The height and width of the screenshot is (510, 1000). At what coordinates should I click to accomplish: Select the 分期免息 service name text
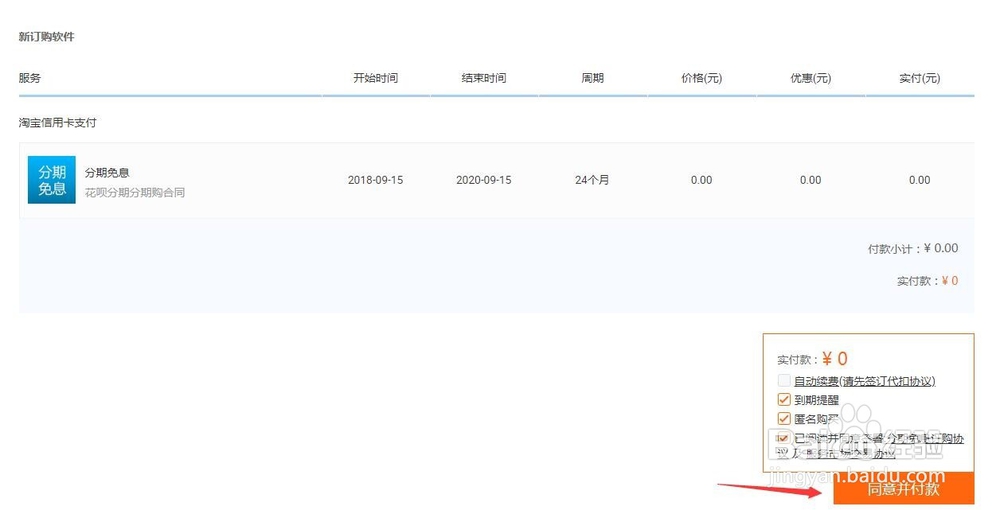pyautogui.click(x=107, y=173)
